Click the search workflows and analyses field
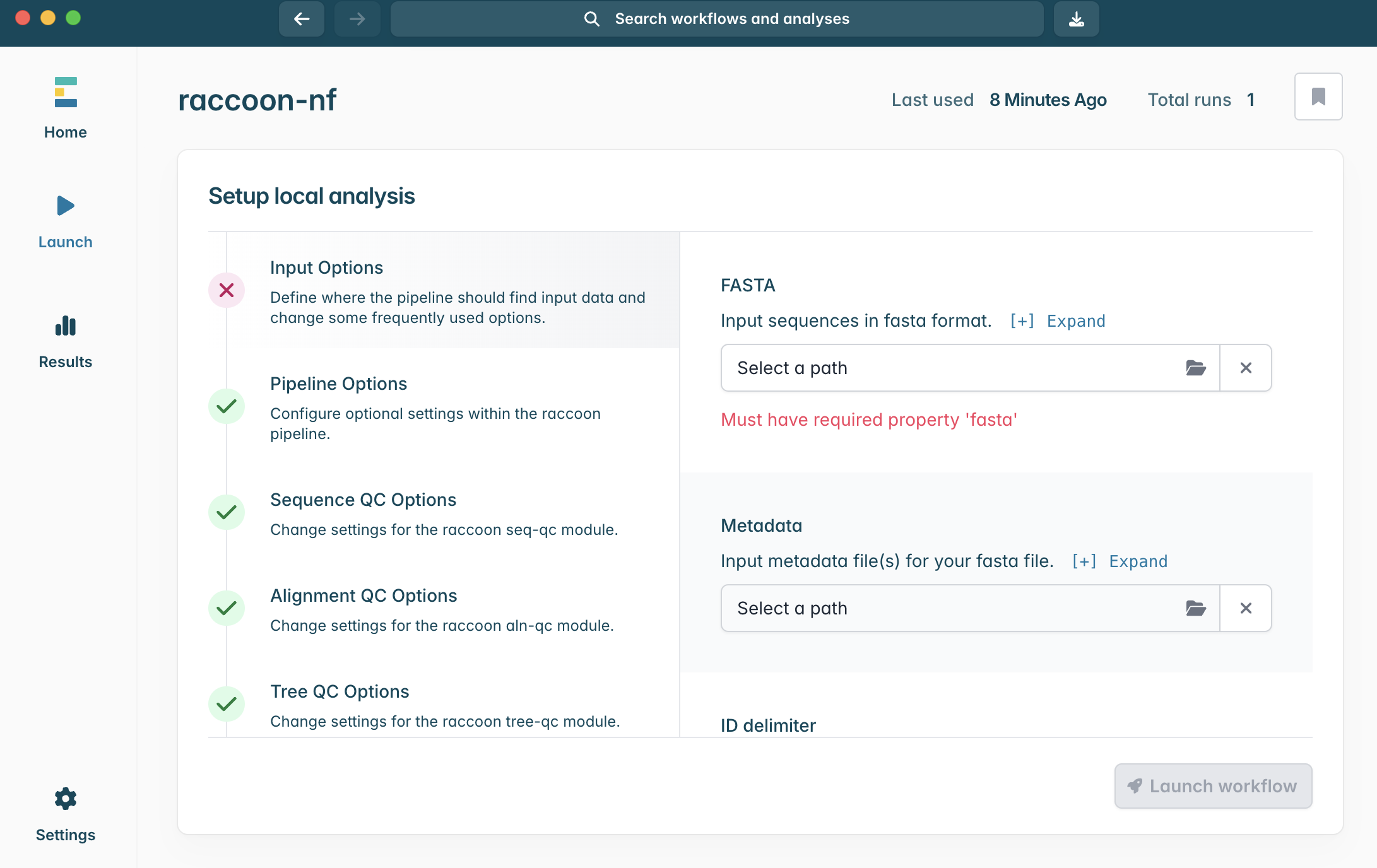This screenshot has width=1377, height=868. pos(716,19)
